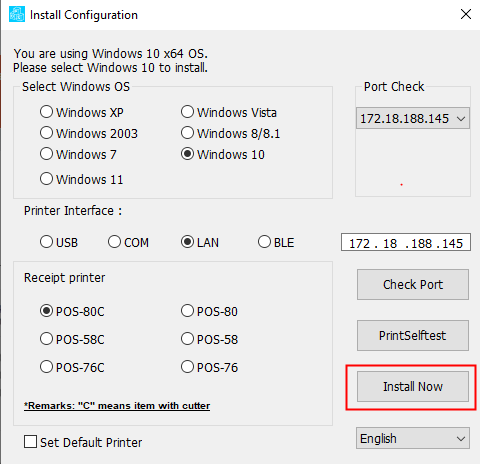The image size is (480, 464).
Task: Set printer interface to USB
Action: (59, 242)
